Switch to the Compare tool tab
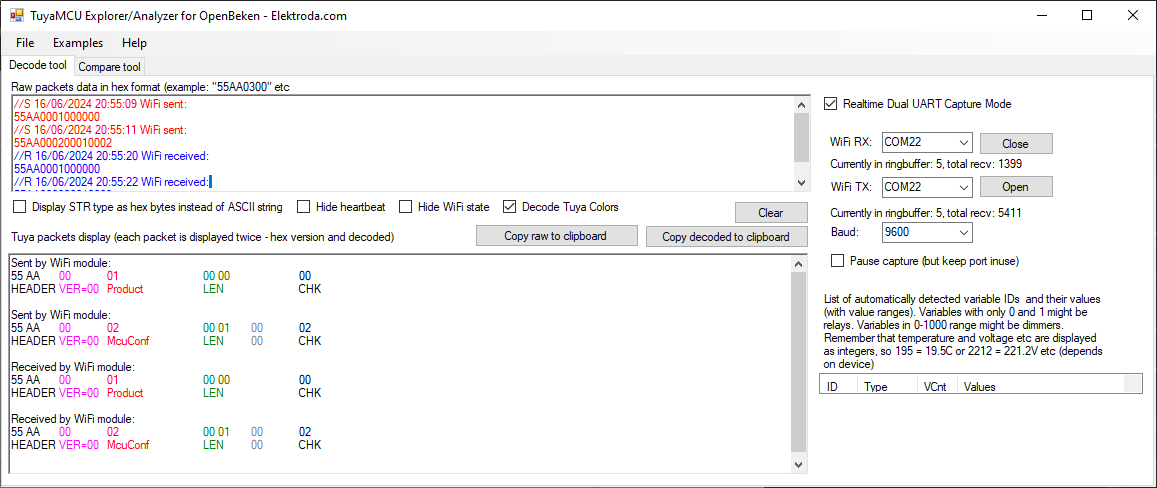Viewport: 1157px width, 488px height. pos(109,66)
